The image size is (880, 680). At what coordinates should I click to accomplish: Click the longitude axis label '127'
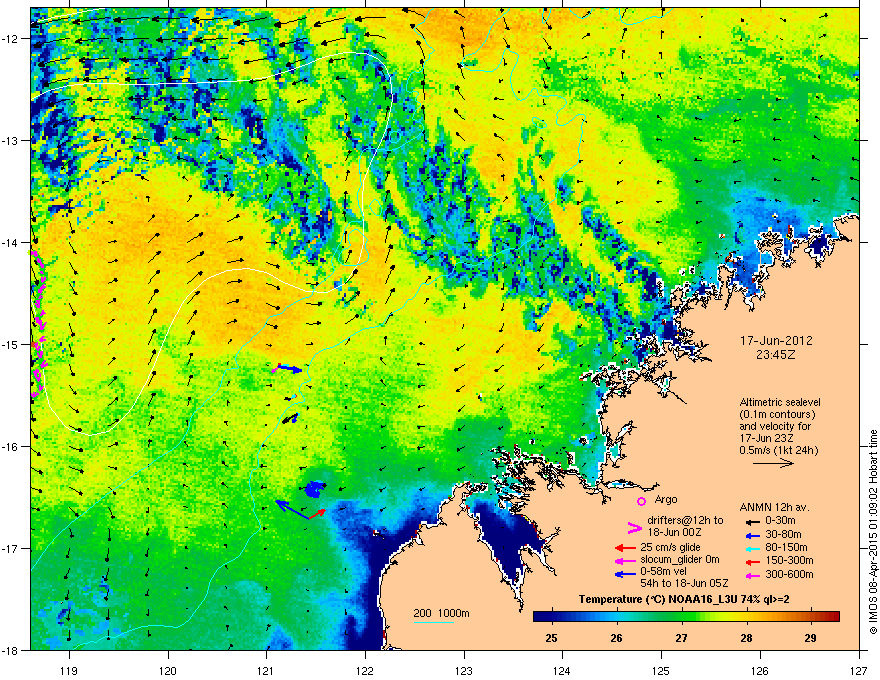(859, 670)
